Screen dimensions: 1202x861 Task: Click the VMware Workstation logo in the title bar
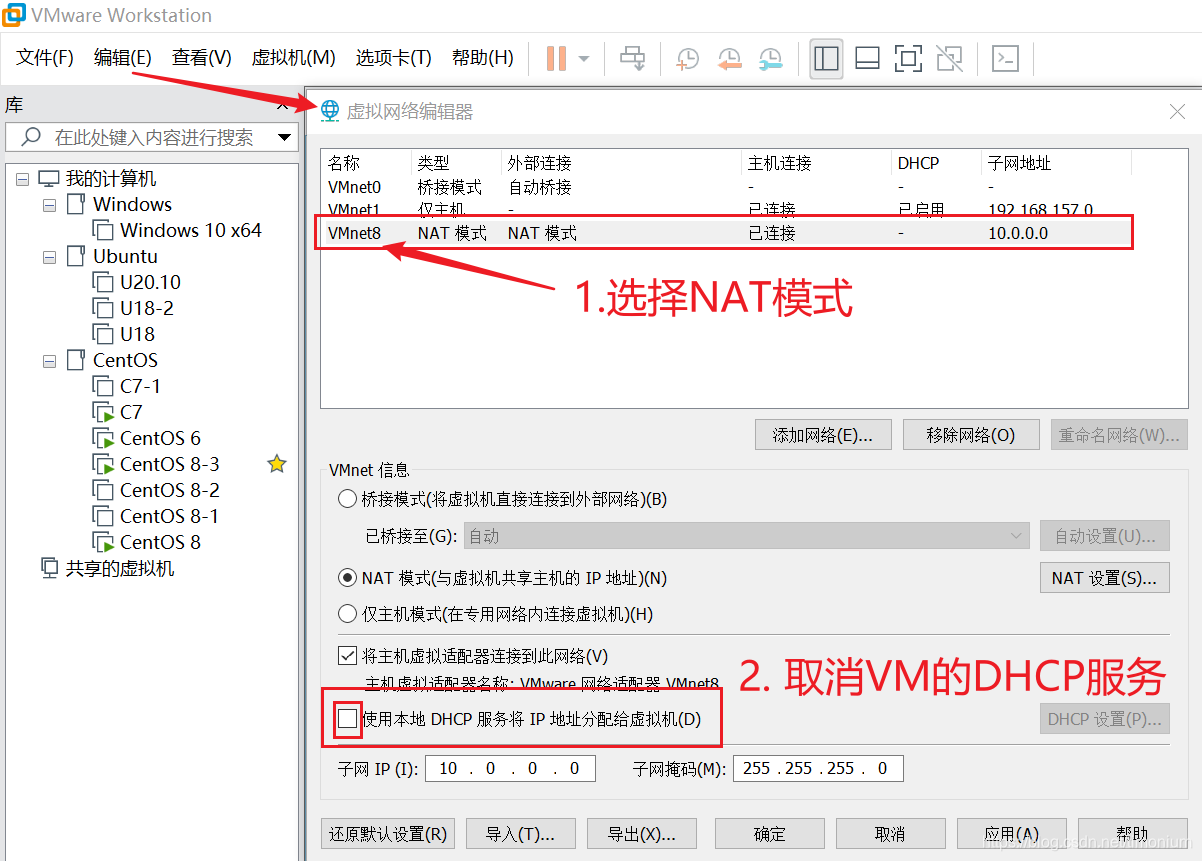[x=13, y=15]
